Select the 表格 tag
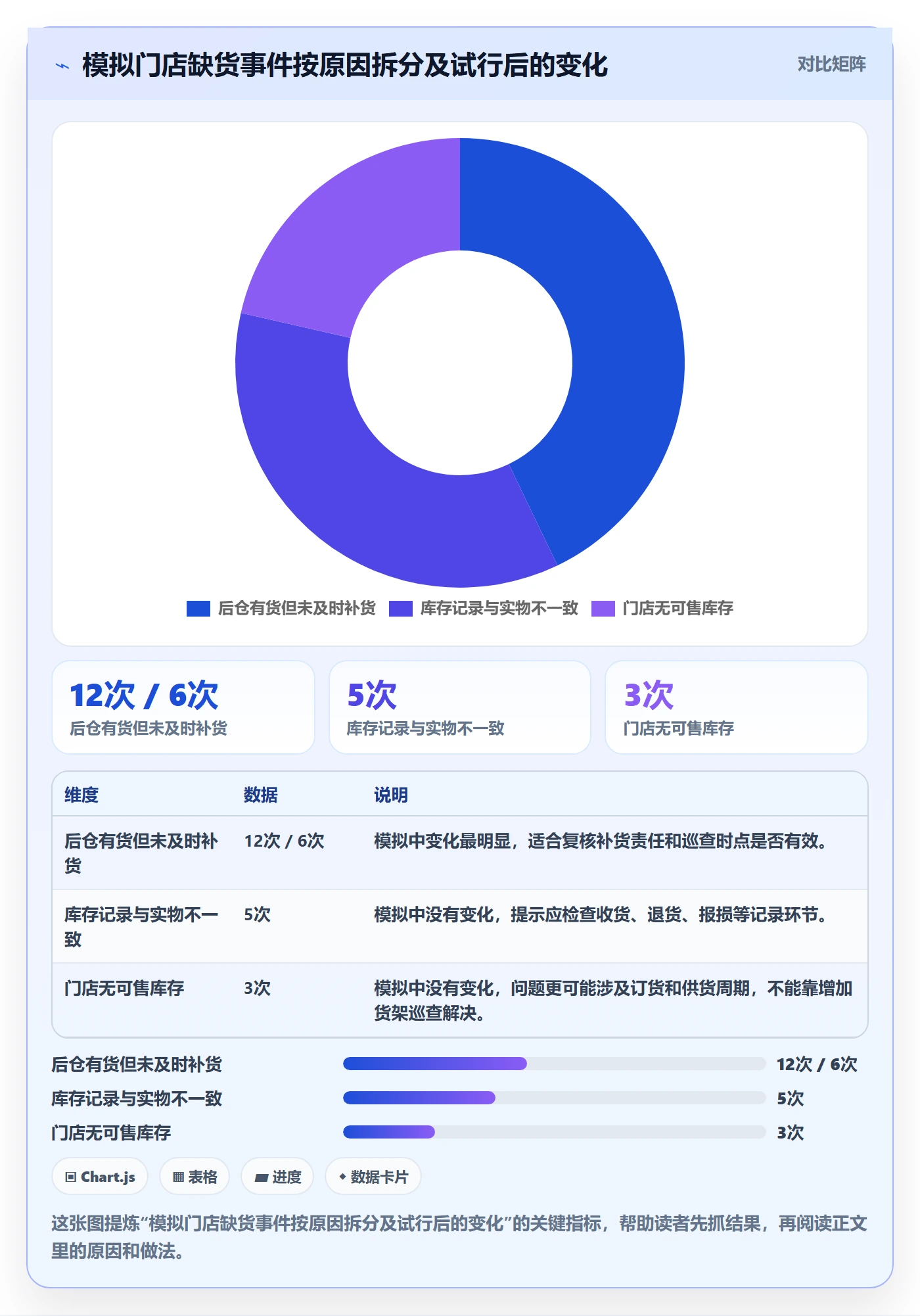Viewport: 920px width, 1316px height. pos(195,1177)
